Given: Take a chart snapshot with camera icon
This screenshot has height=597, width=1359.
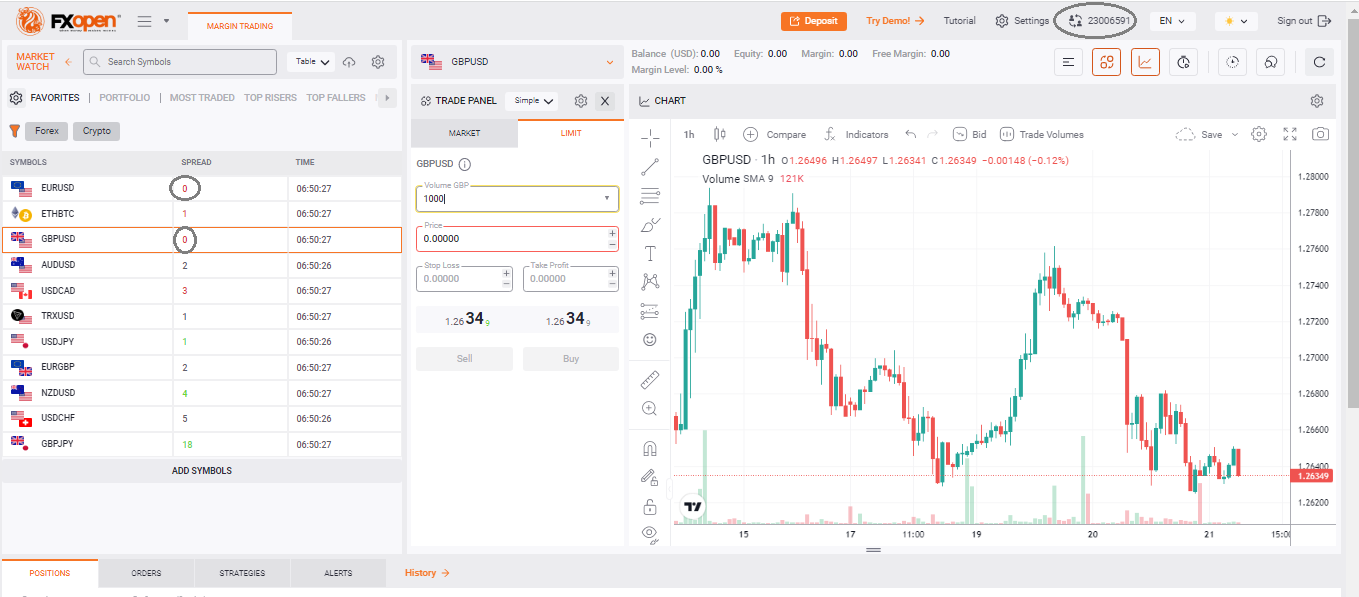Looking at the screenshot, I should coord(1321,134).
